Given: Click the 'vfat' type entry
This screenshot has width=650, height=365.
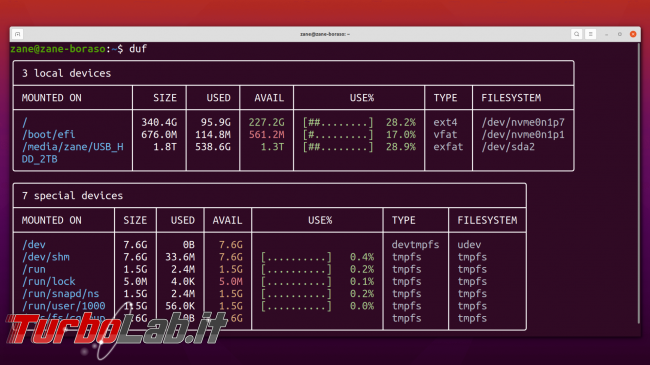Looking at the screenshot, I should 445,134.
